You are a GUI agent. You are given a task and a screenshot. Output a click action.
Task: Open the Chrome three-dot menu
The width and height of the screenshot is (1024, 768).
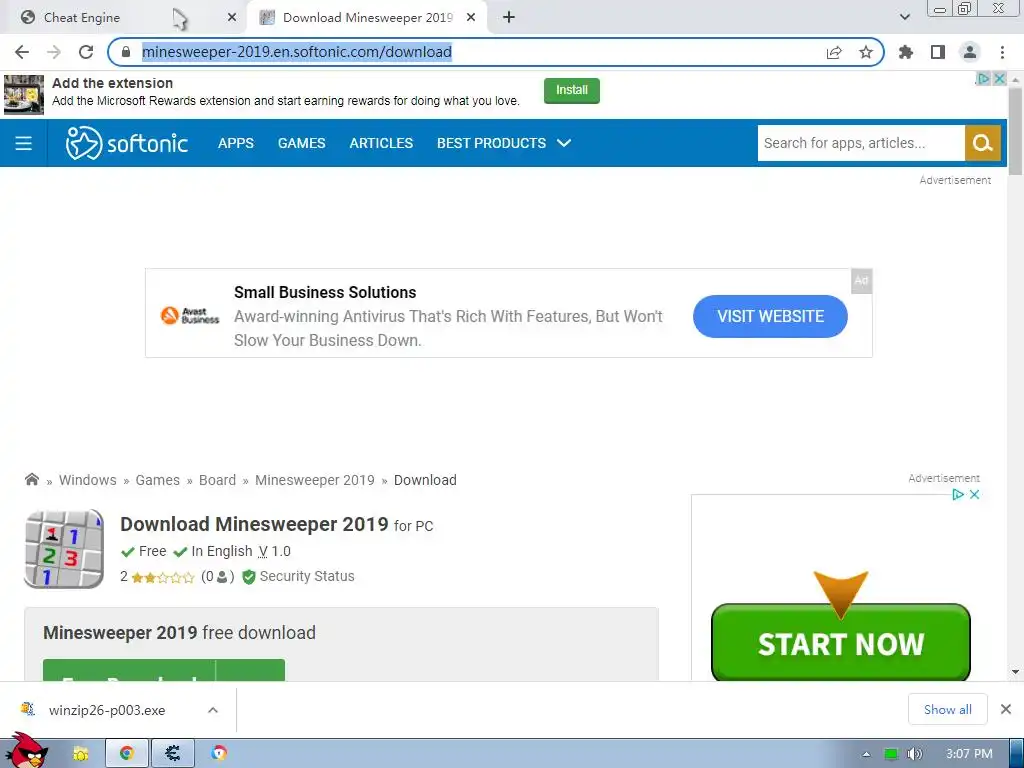(1002, 52)
